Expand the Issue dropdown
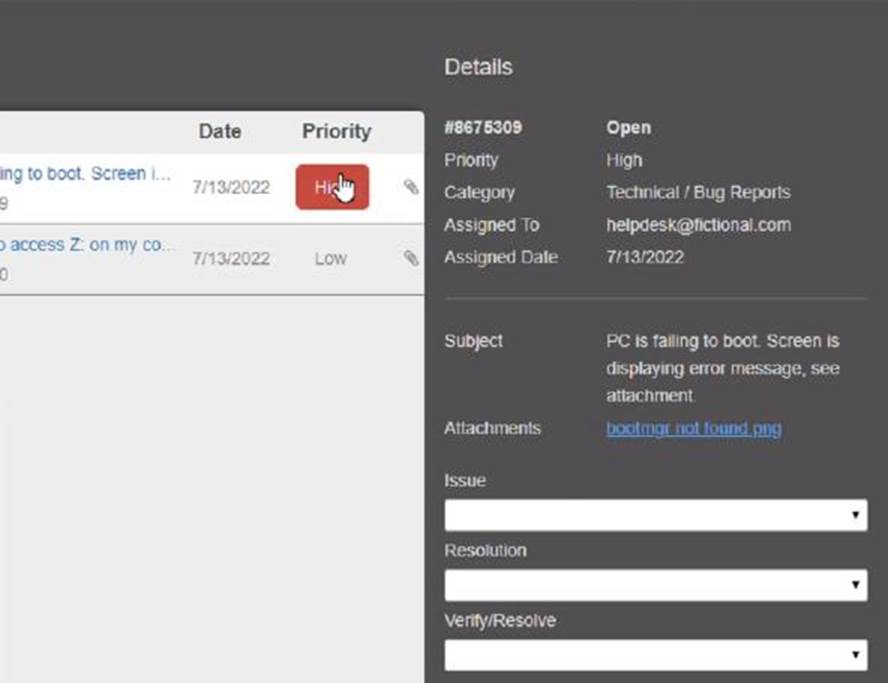 [x=655, y=516]
